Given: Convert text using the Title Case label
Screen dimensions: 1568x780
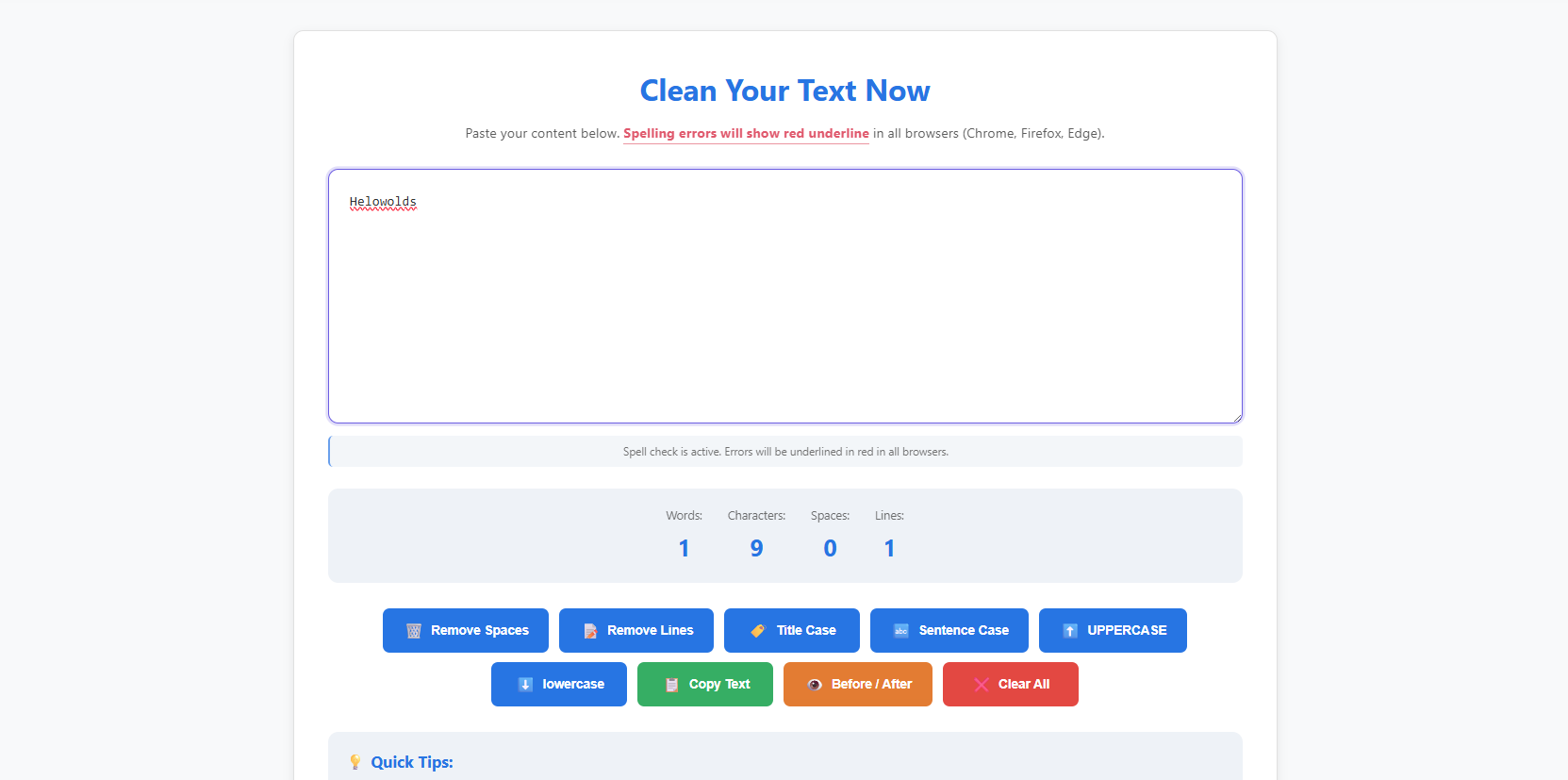Looking at the screenshot, I should pos(806,630).
